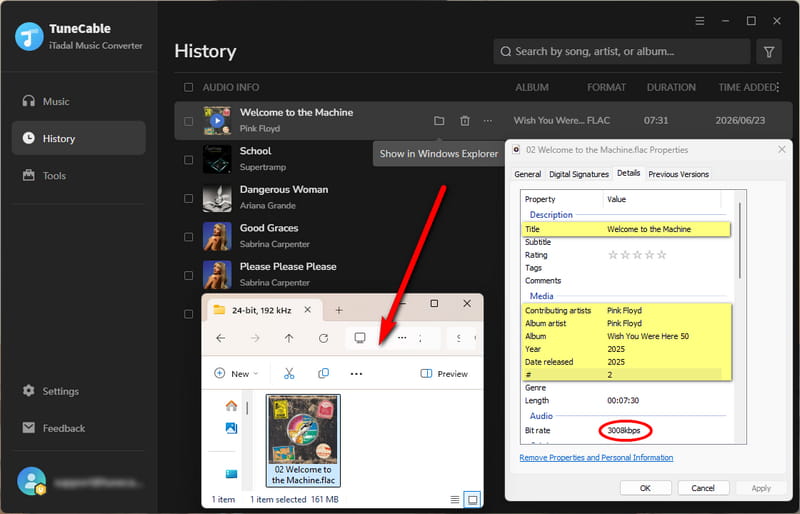Screen dimensions: 800x514
Task: Click the Properties details vertical scrollbar
Action: pos(739,240)
